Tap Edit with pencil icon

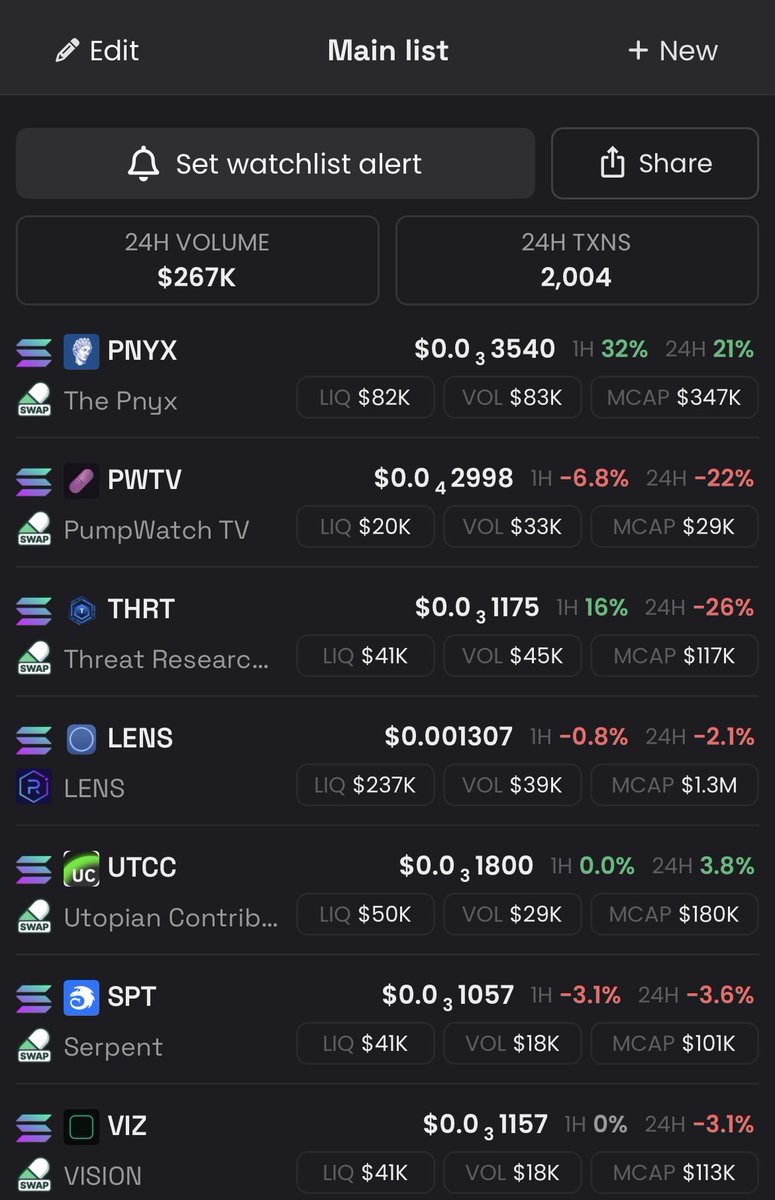click(x=97, y=51)
